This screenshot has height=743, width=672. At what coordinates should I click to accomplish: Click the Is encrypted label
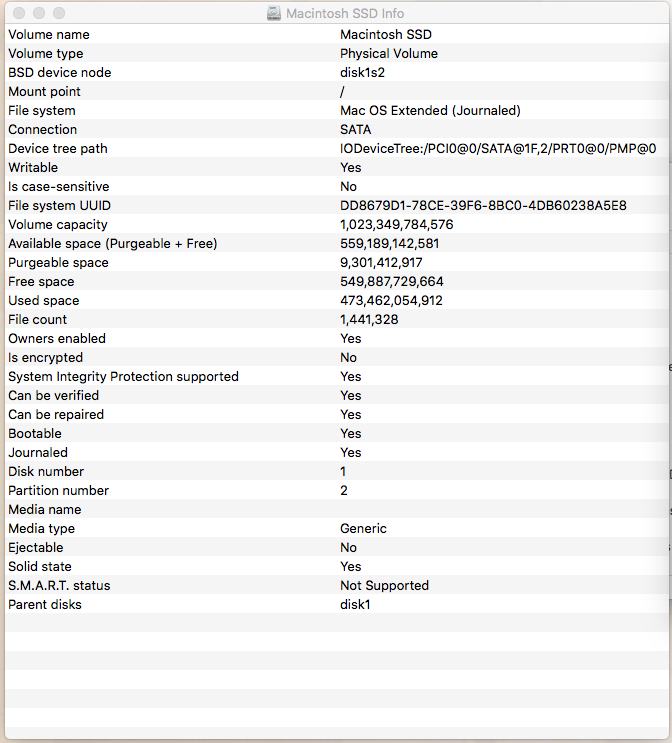45,357
